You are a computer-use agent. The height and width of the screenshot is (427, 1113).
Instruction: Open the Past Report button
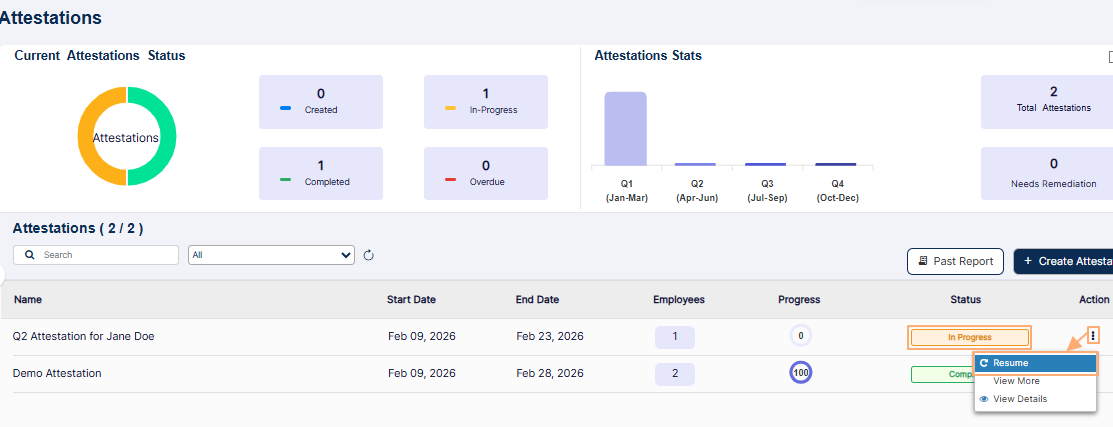(x=955, y=261)
